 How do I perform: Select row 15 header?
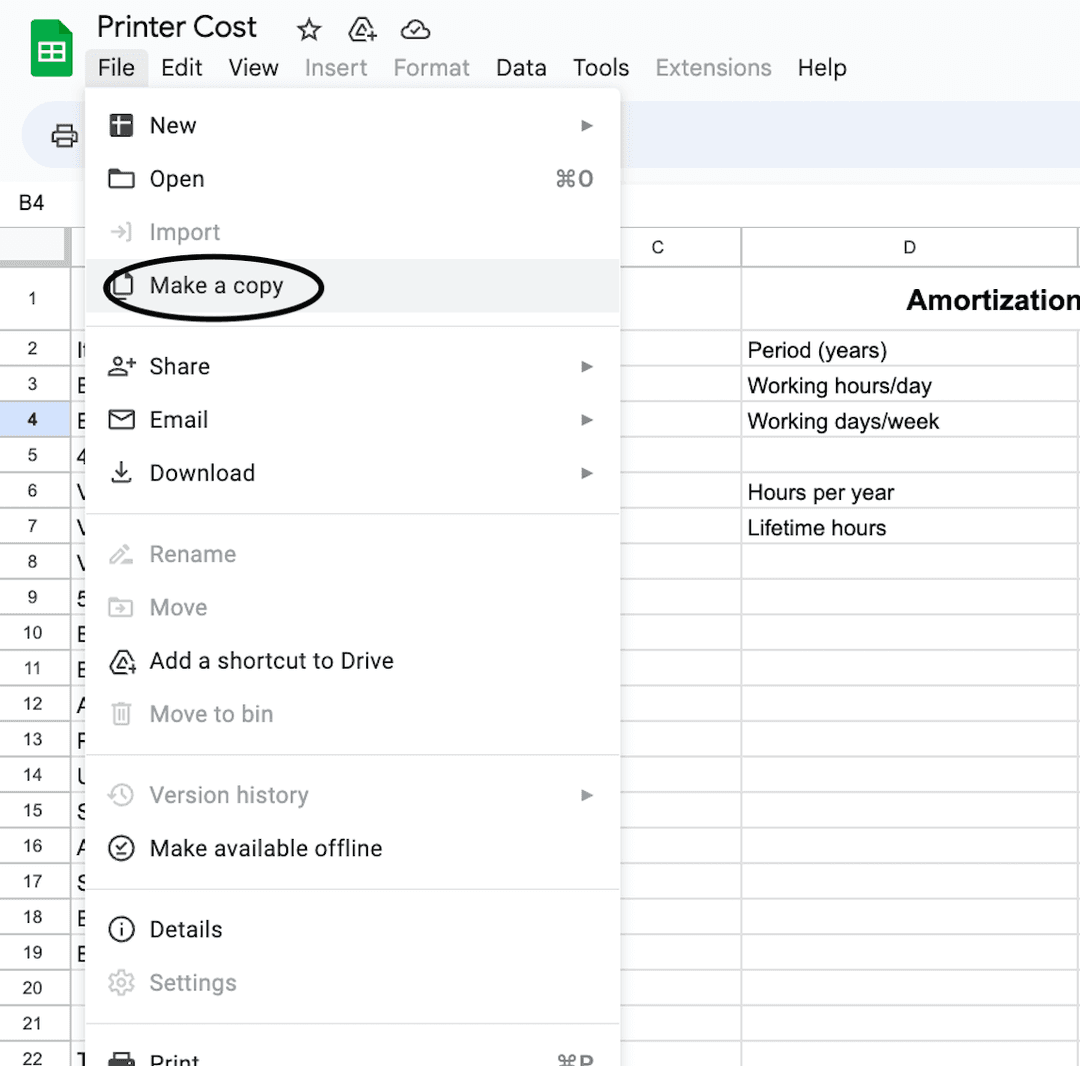(32, 811)
